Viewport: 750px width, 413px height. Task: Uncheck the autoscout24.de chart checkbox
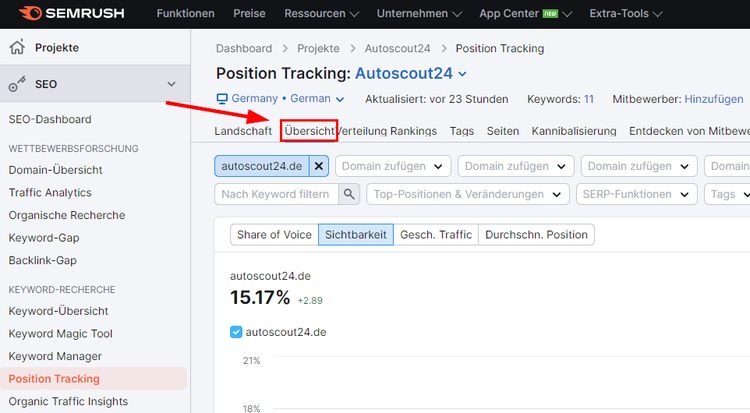coord(236,332)
